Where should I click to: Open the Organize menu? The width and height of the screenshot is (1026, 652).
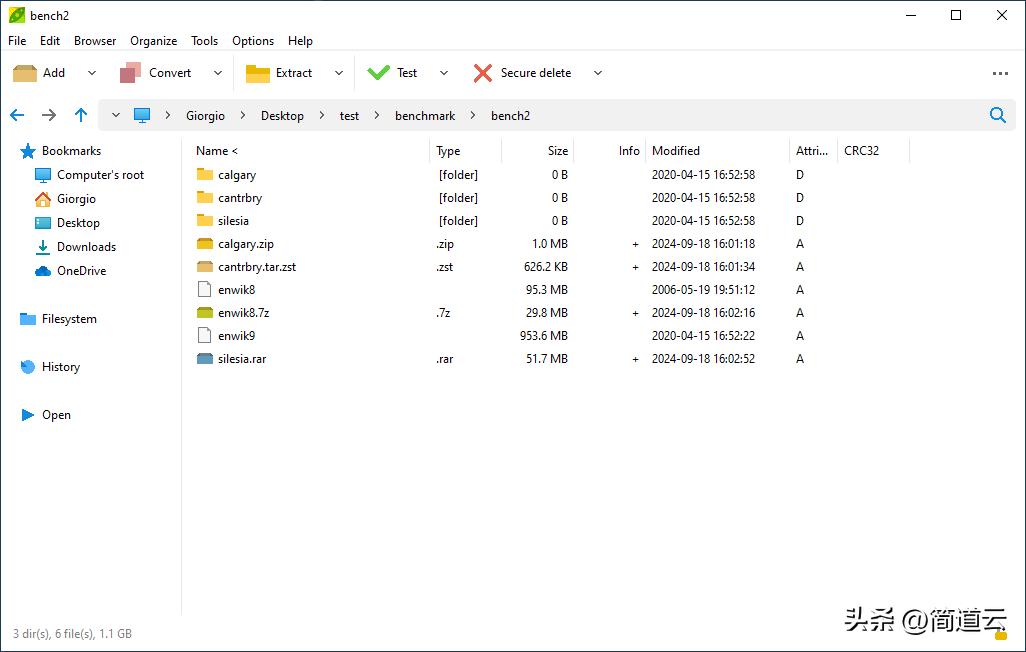point(153,41)
